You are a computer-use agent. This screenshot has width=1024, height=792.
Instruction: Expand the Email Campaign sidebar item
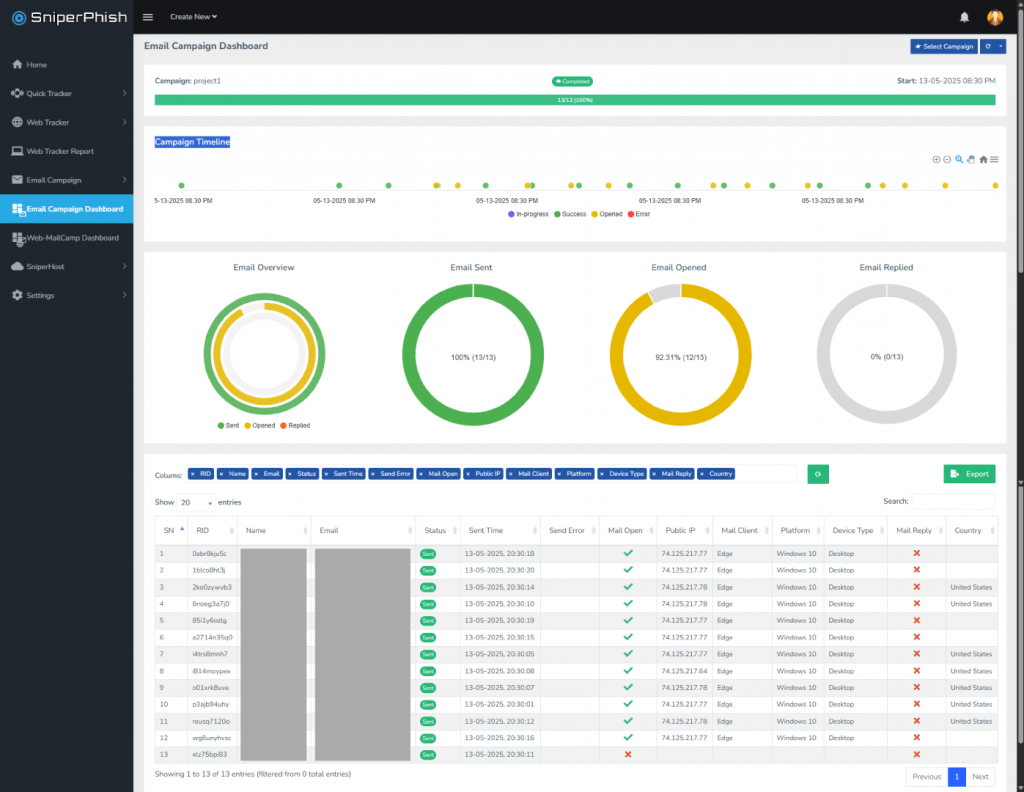(x=67, y=180)
